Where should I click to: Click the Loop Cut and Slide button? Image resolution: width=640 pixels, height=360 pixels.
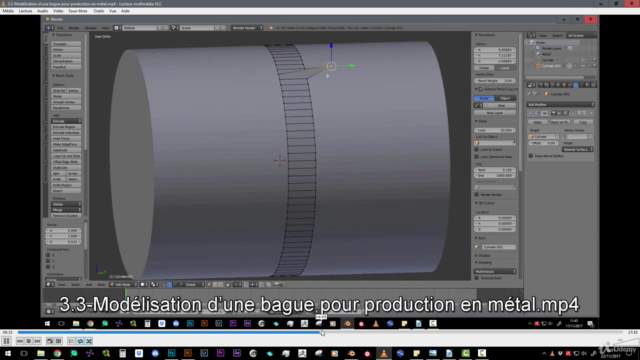66,156
